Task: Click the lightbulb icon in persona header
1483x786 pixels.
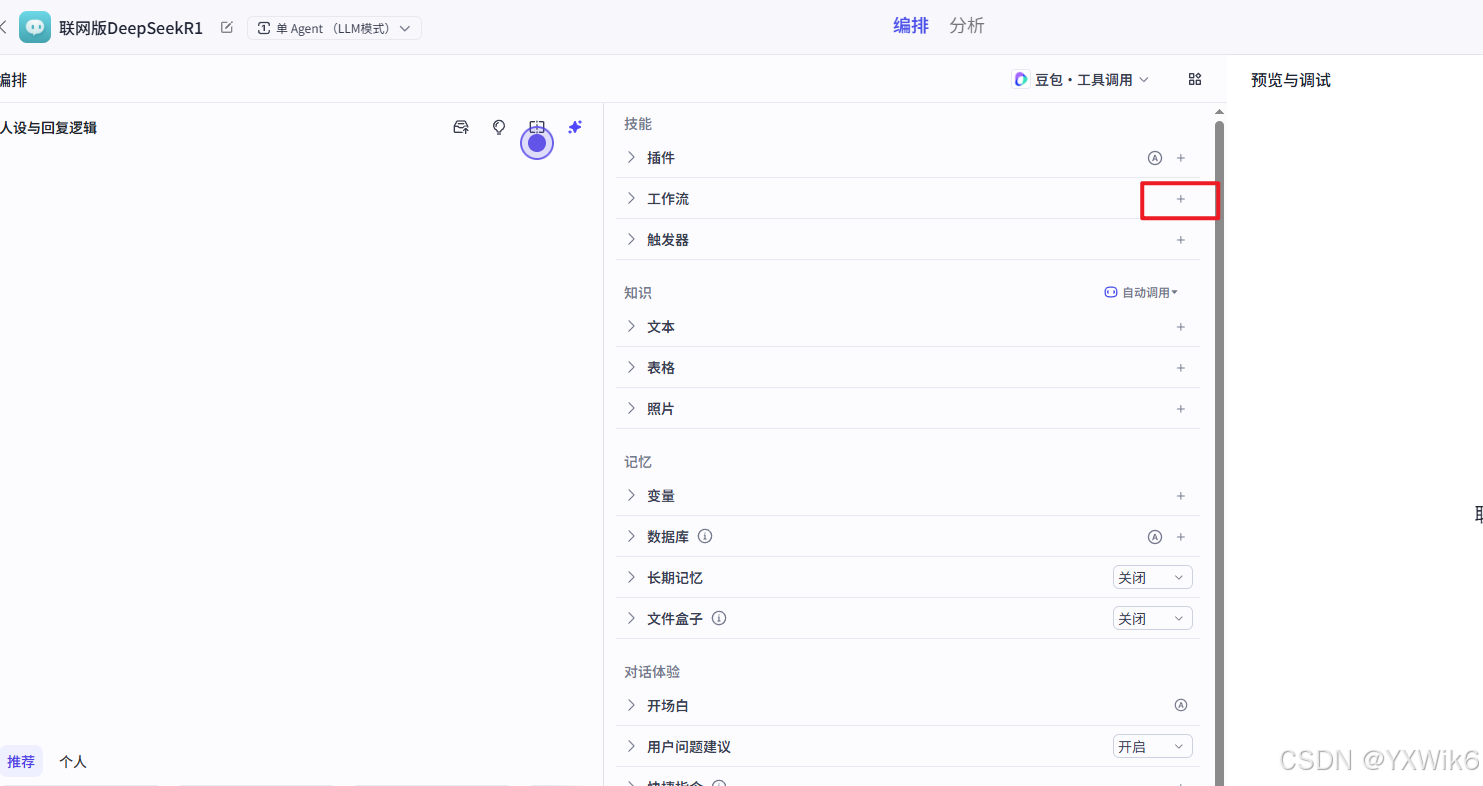Action: 499,127
